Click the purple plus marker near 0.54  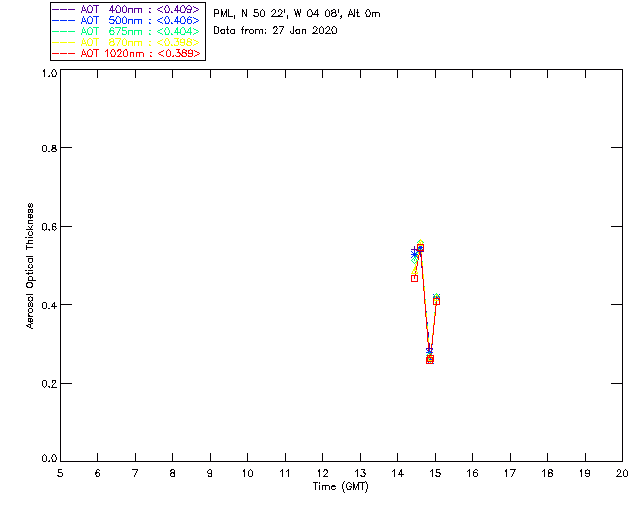click(414, 250)
